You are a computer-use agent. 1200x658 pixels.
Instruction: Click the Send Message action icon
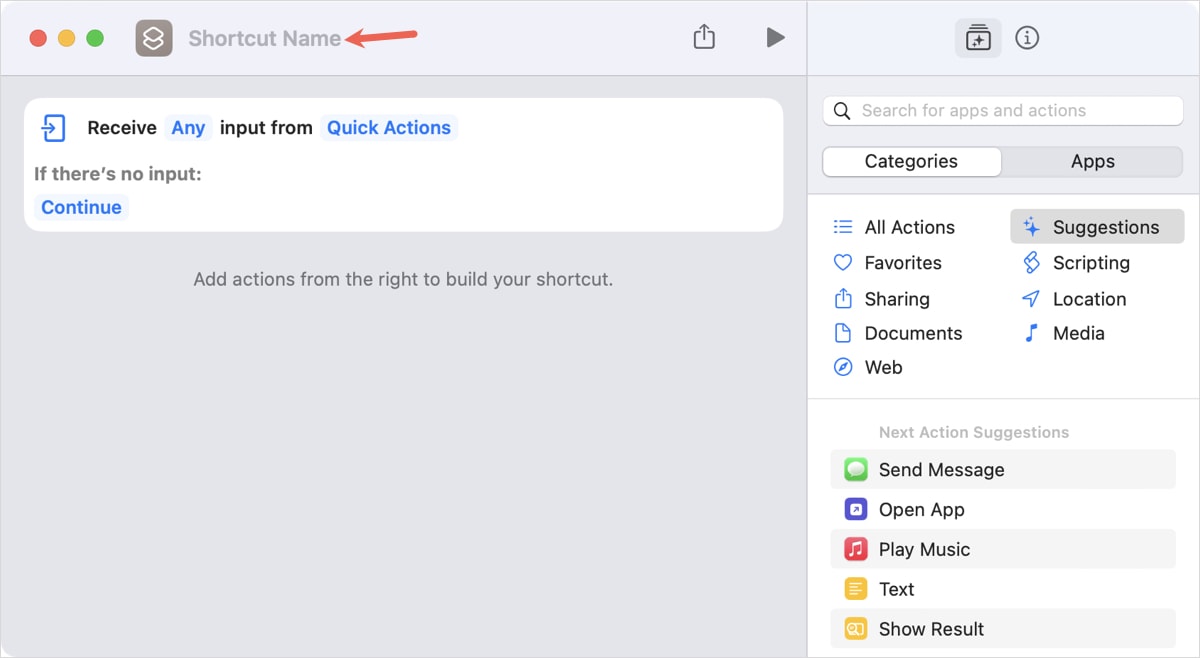click(855, 469)
